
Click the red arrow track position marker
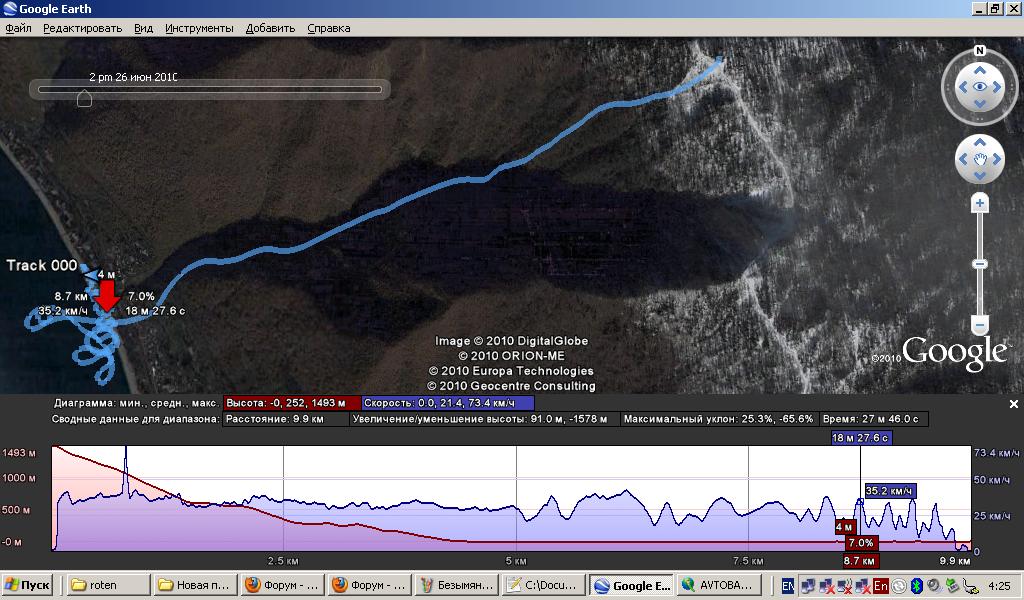tap(107, 295)
